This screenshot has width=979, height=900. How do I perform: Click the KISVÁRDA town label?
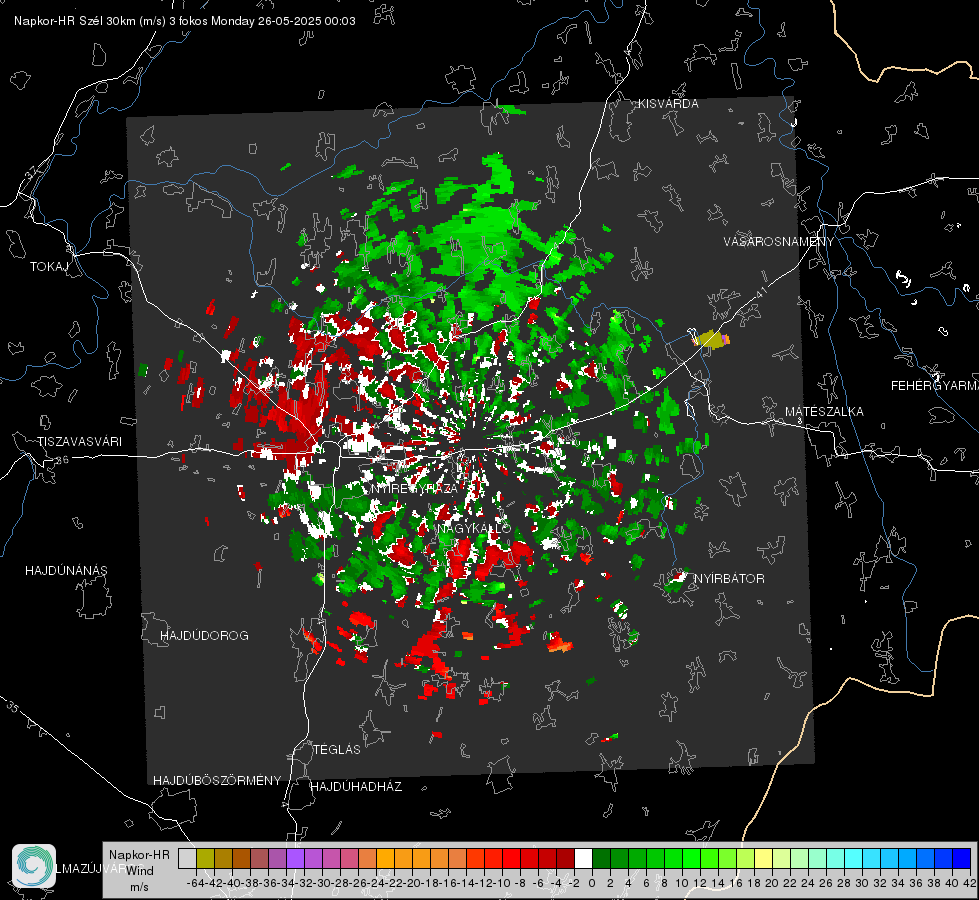[x=668, y=104]
